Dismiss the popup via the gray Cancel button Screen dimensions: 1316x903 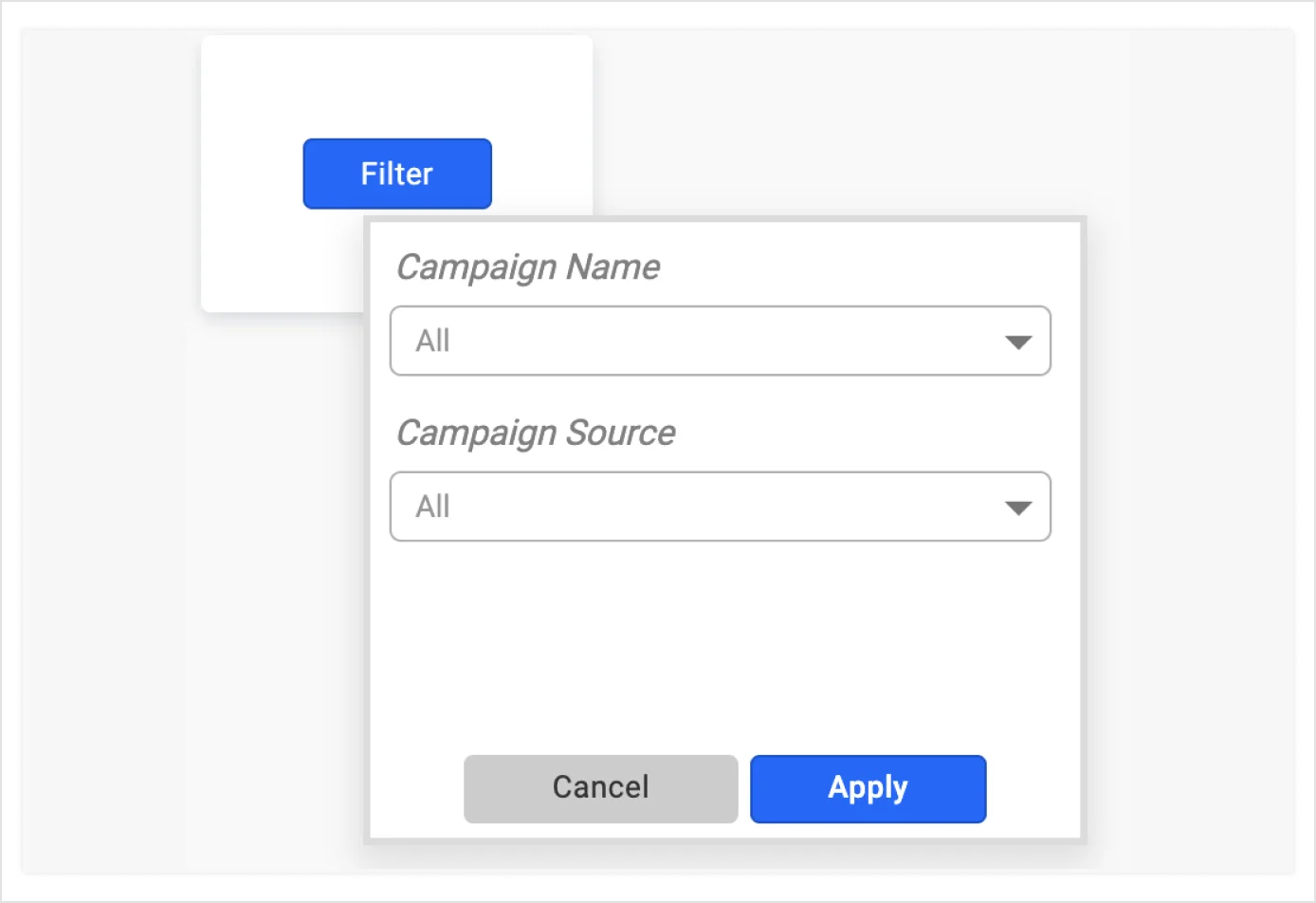601,789
